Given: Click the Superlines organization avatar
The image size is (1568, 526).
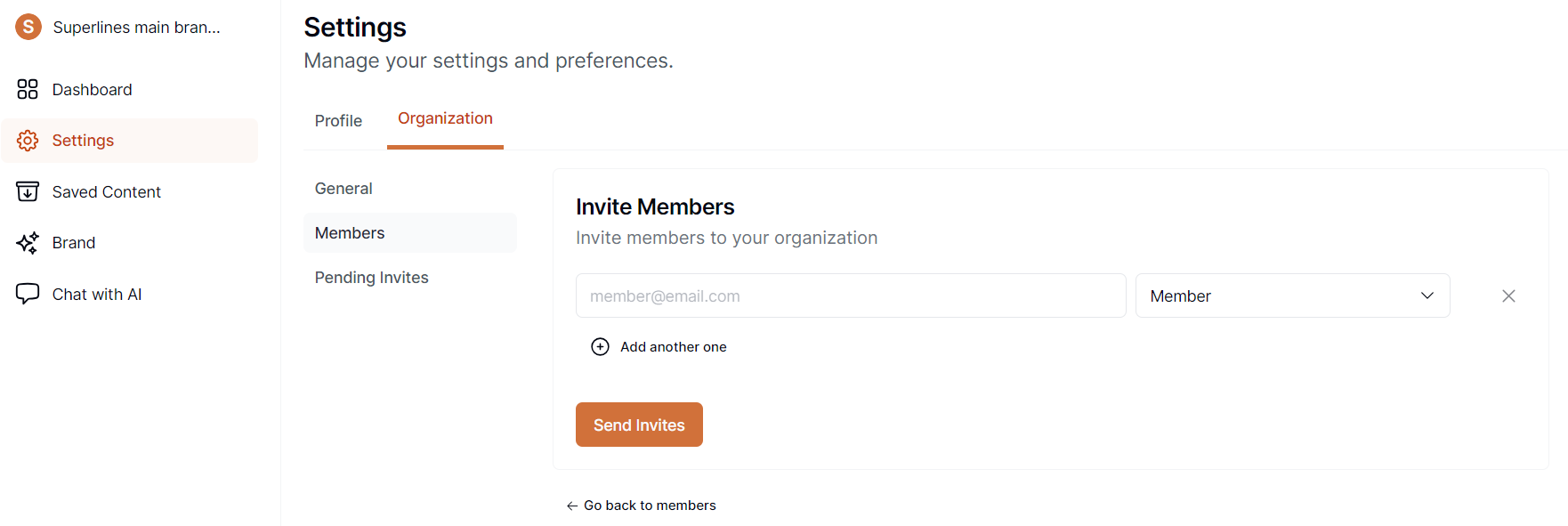Looking at the screenshot, I should coord(28,27).
